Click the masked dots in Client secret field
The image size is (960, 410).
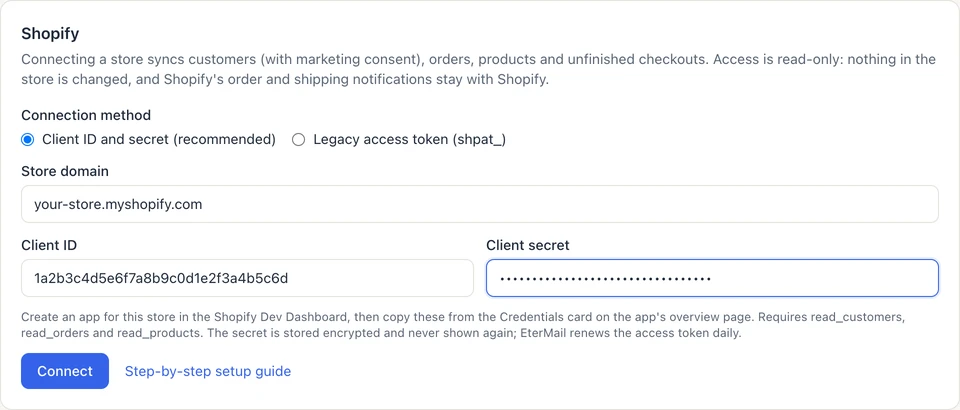[x=604, y=279]
